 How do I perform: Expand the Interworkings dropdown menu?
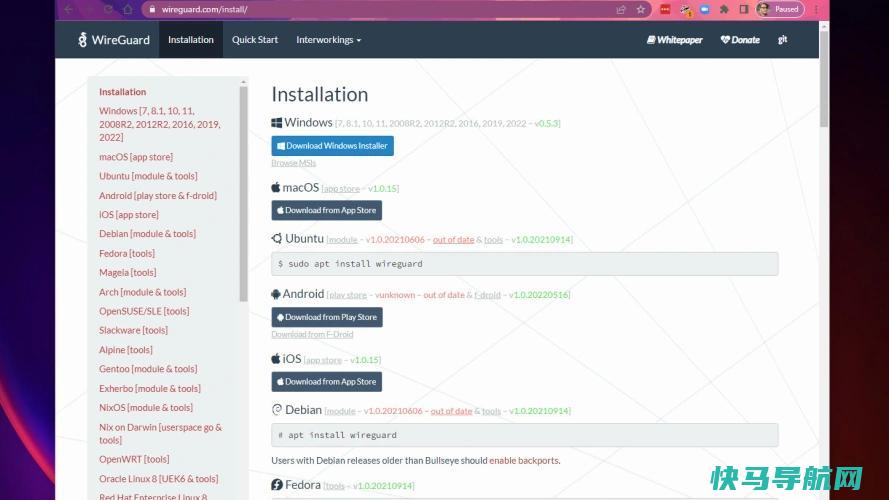(x=328, y=40)
